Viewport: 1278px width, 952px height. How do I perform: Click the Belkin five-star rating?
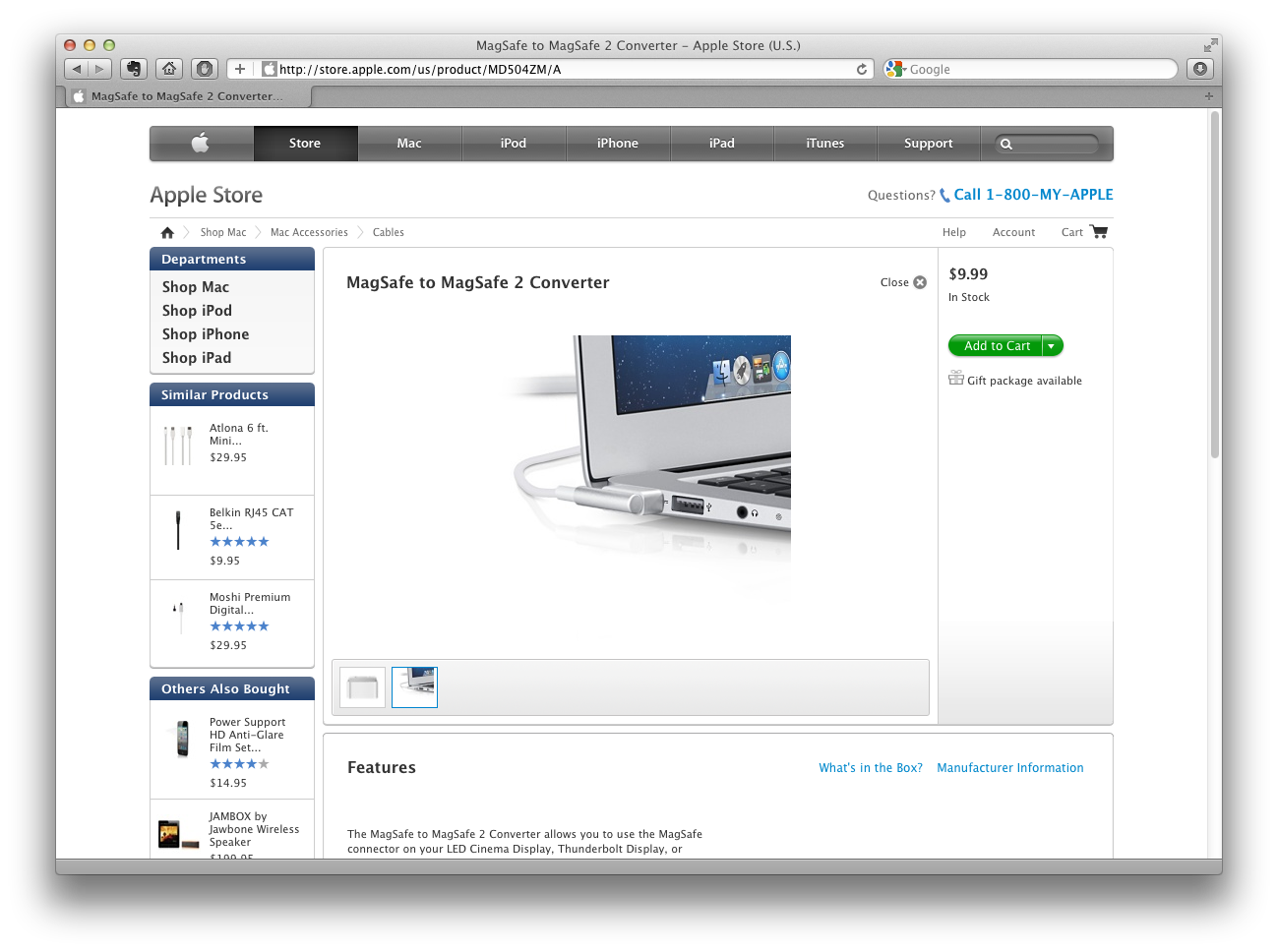point(239,542)
